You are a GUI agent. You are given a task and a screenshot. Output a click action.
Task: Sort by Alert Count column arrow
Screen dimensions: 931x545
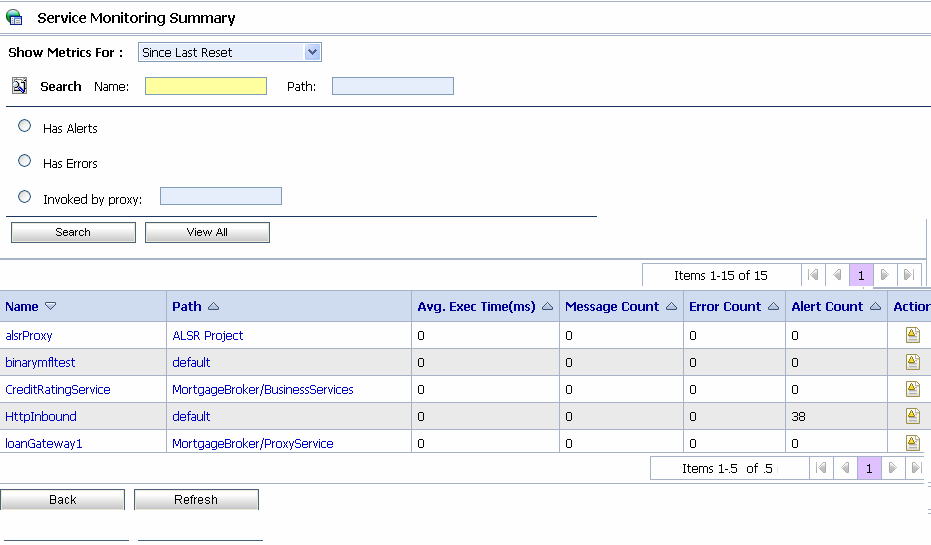click(x=875, y=306)
